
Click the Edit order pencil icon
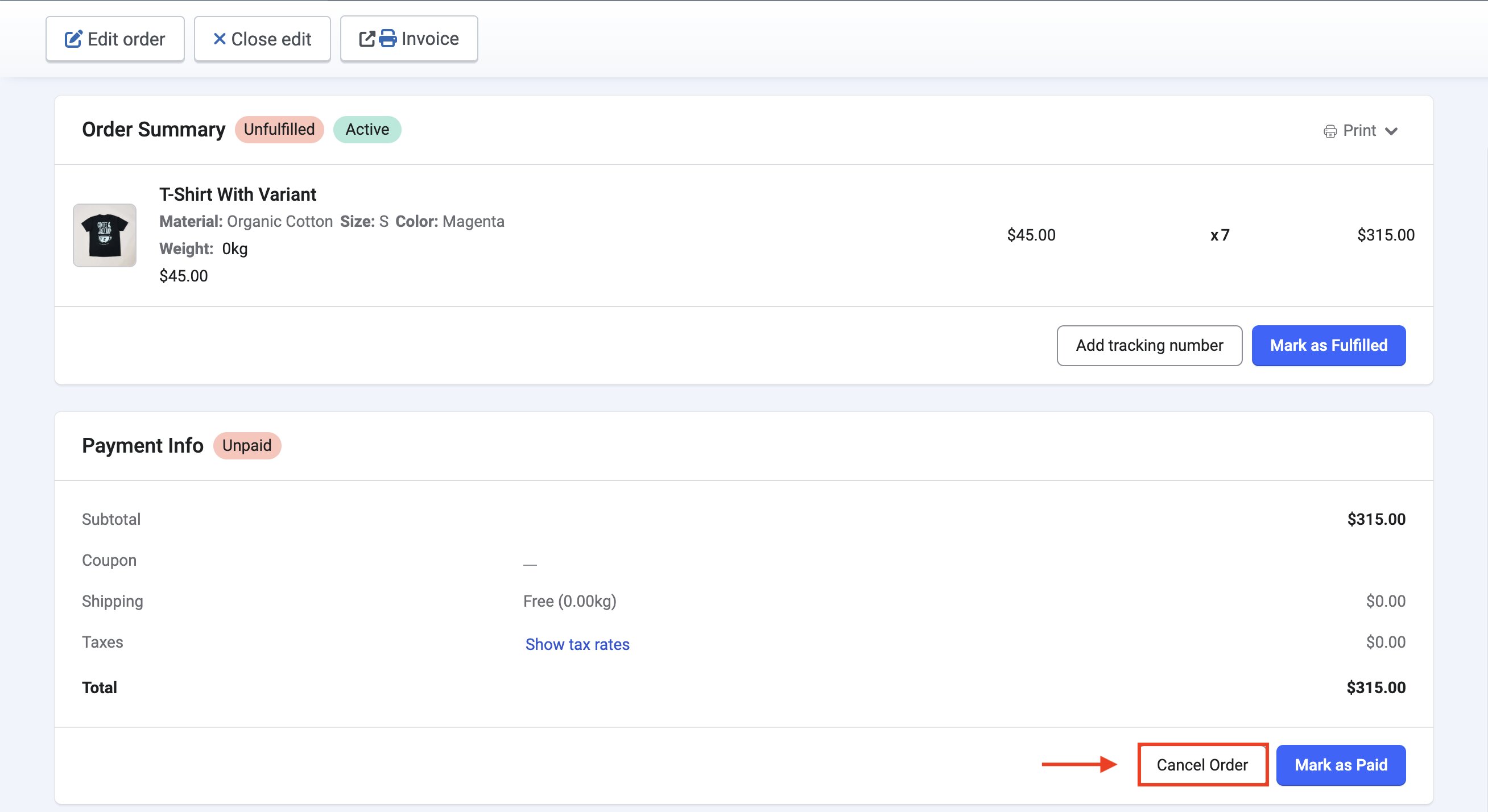click(x=73, y=39)
